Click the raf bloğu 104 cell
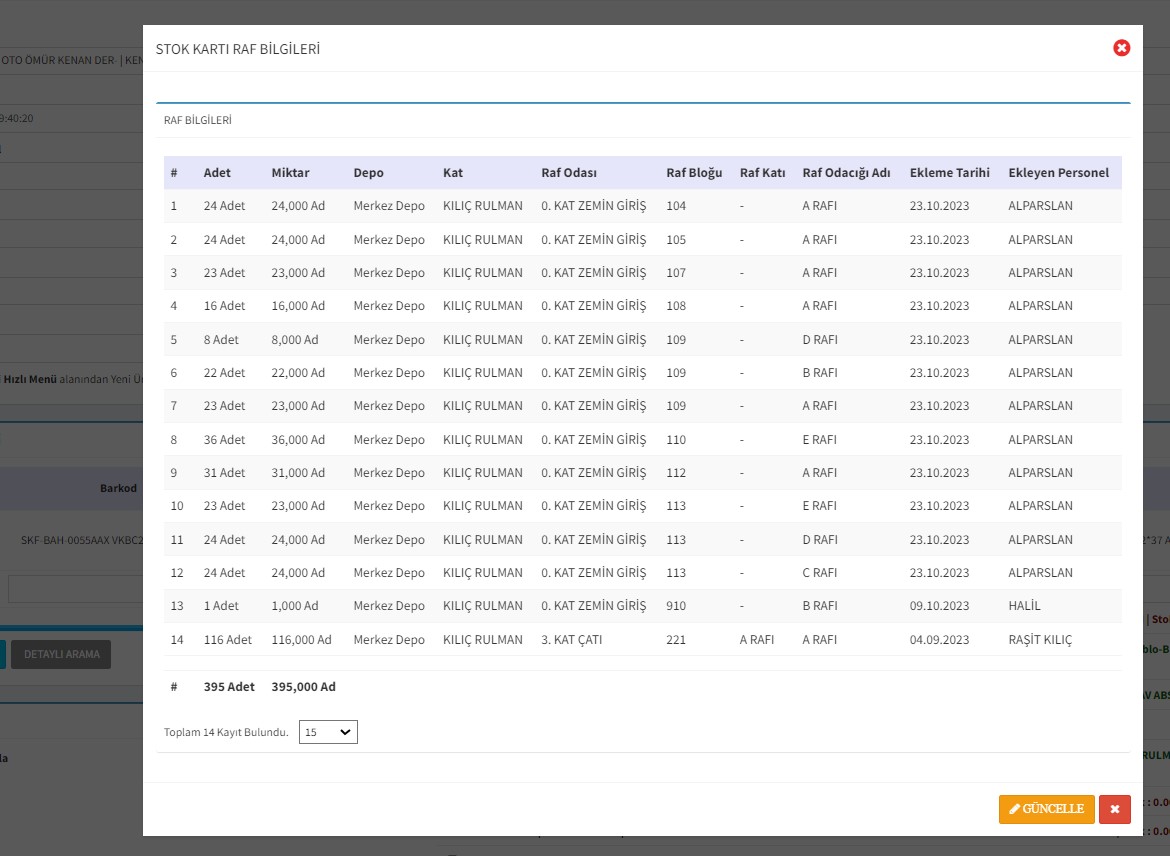This screenshot has height=856, width=1170. (676, 206)
